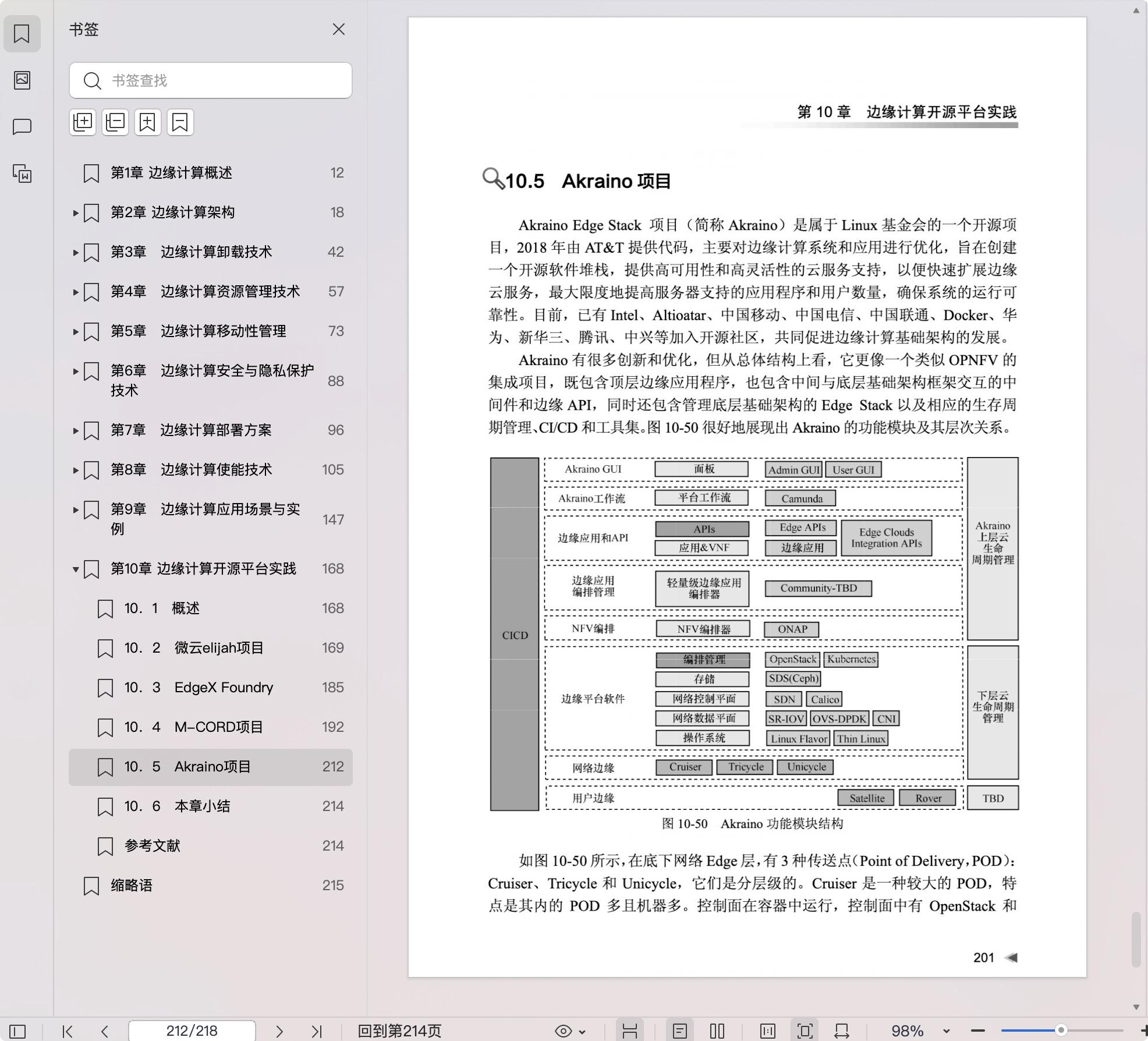
Task: Click the zoom slider handle
Action: tap(1061, 1031)
